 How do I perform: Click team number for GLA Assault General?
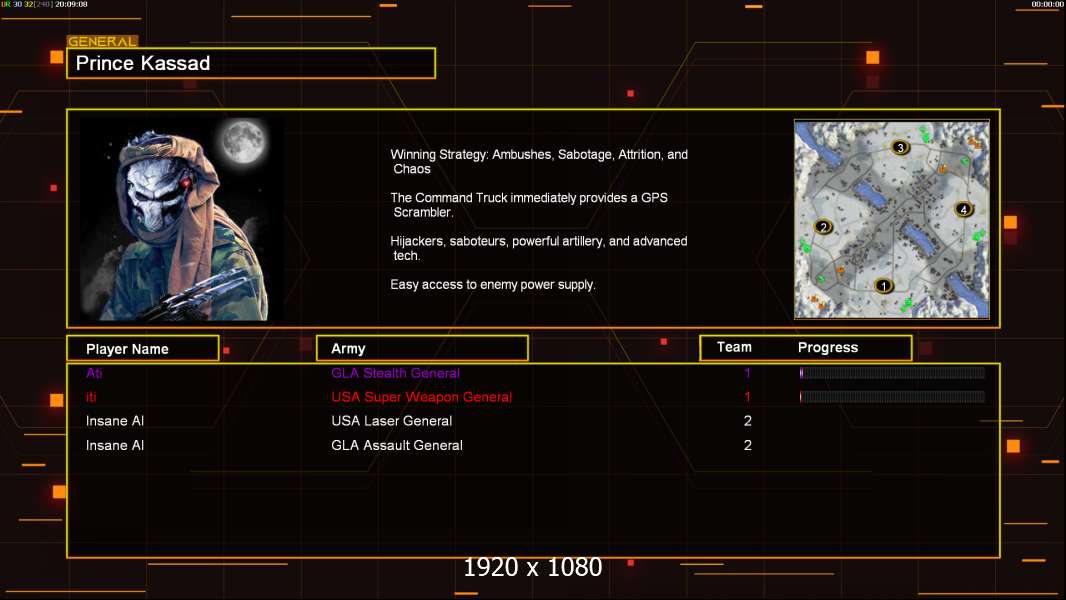pyautogui.click(x=748, y=445)
